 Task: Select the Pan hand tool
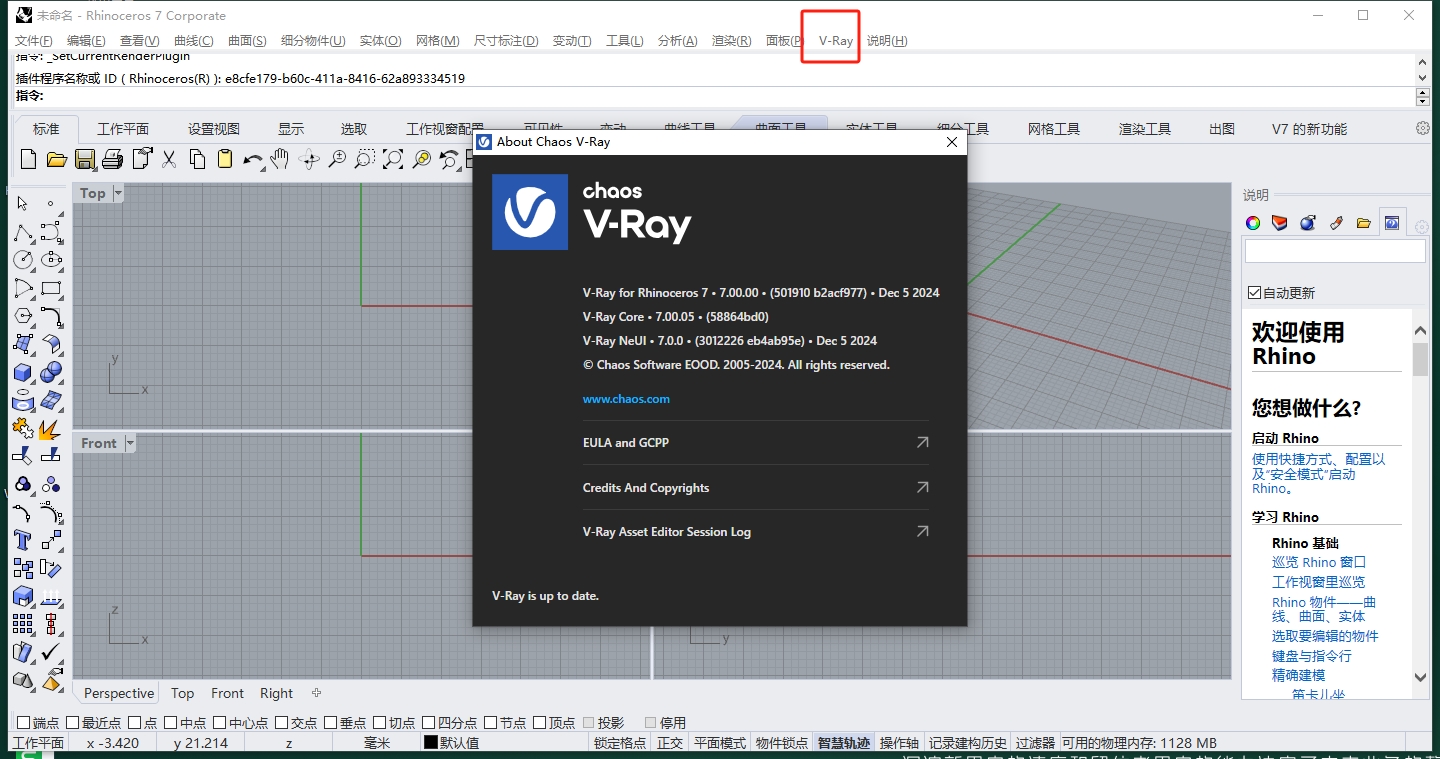[x=281, y=159]
